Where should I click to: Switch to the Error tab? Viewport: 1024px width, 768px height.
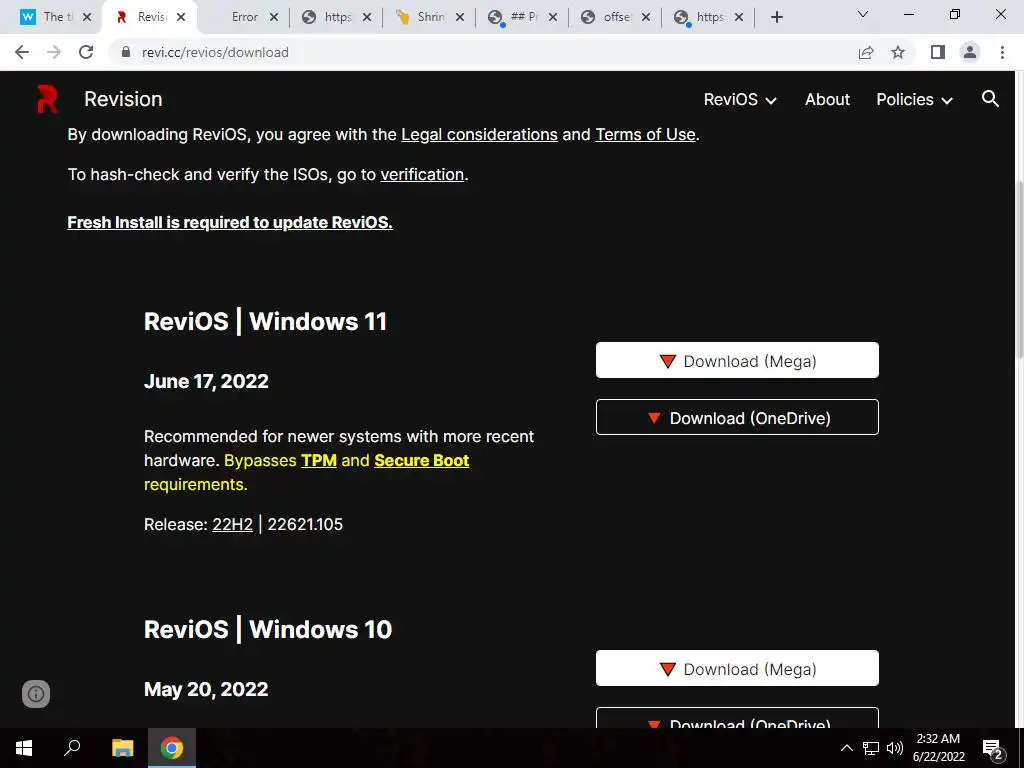[244, 17]
